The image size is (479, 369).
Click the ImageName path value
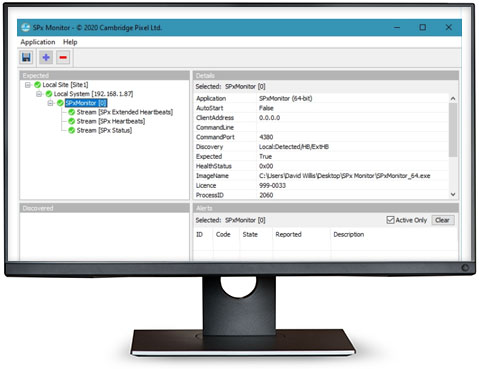tap(345, 176)
